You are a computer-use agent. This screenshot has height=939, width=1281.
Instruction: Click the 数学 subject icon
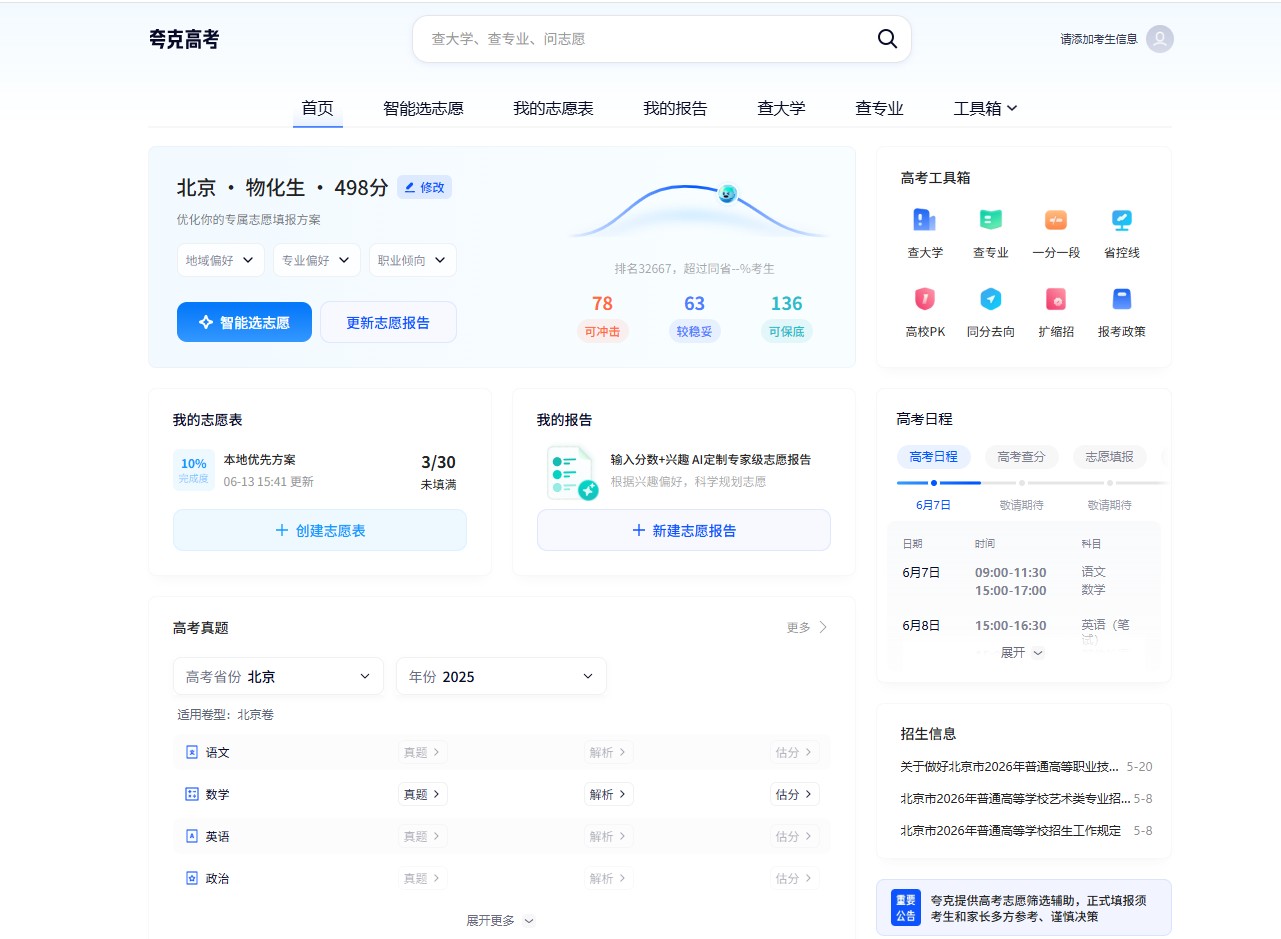[x=192, y=794]
